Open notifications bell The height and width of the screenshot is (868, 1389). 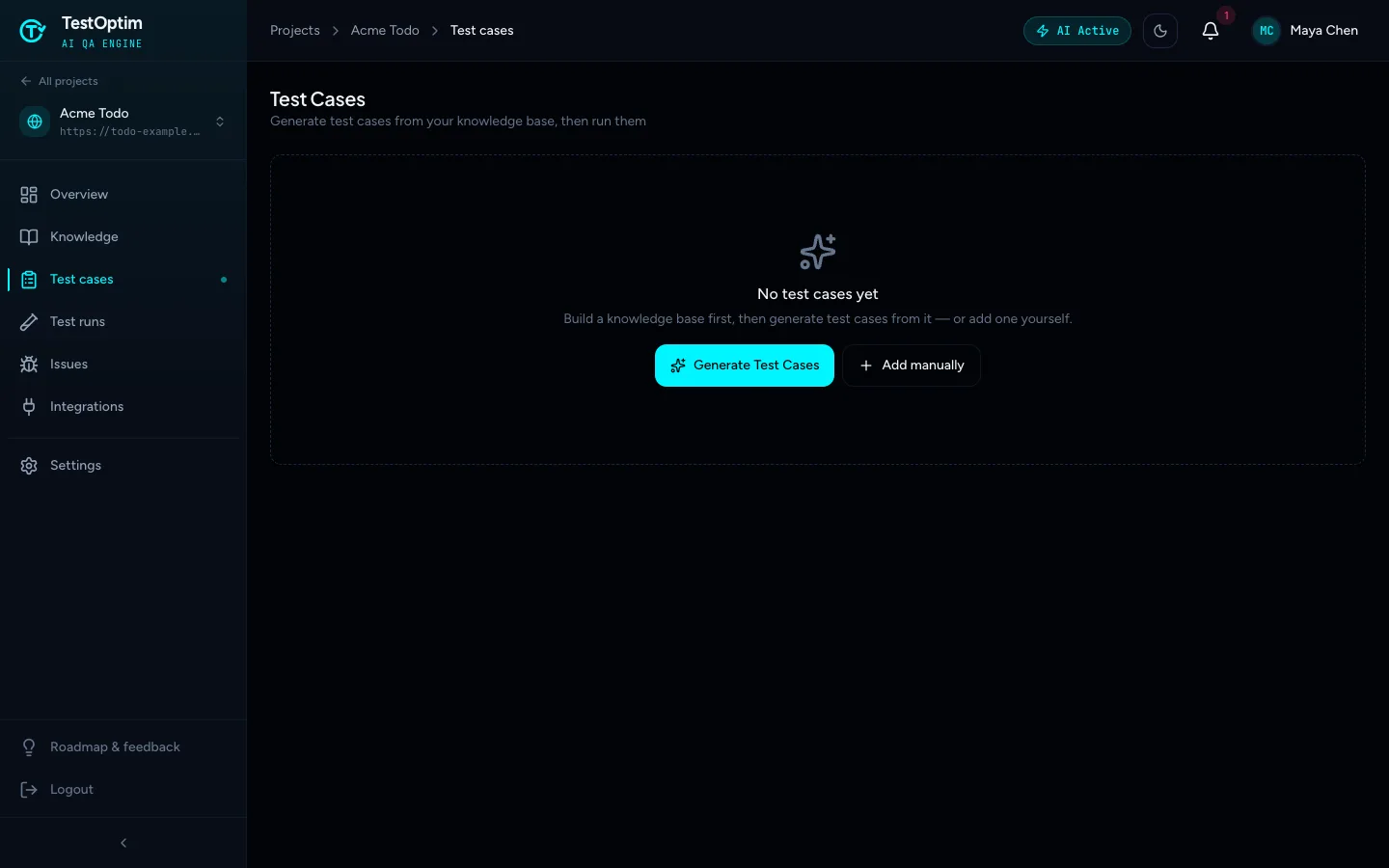1211,31
